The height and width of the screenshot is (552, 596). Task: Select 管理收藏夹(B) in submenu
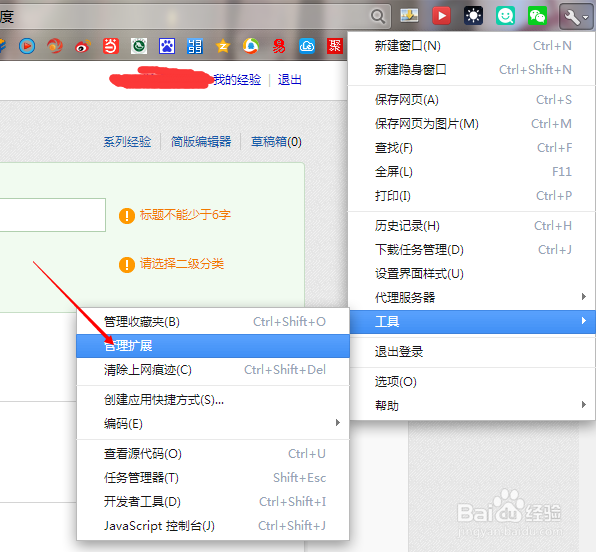tap(213, 322)
